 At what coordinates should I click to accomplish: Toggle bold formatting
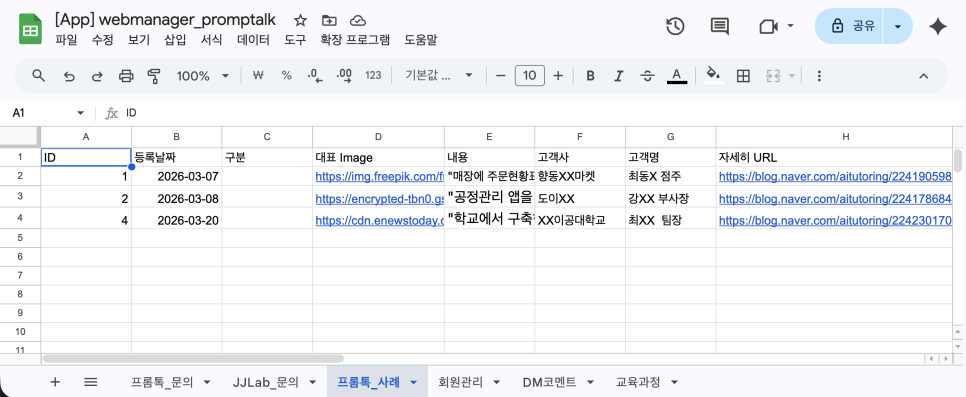590,76
